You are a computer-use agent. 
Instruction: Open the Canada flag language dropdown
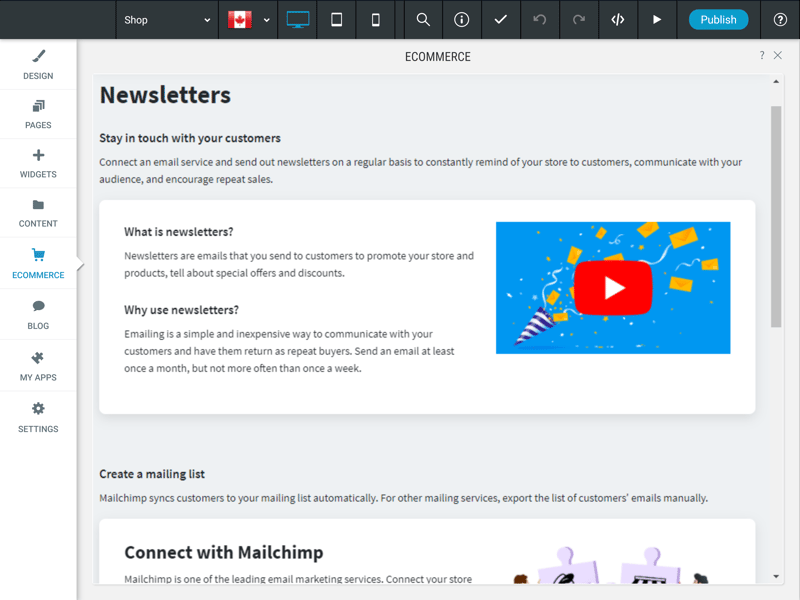pos(248,20)
